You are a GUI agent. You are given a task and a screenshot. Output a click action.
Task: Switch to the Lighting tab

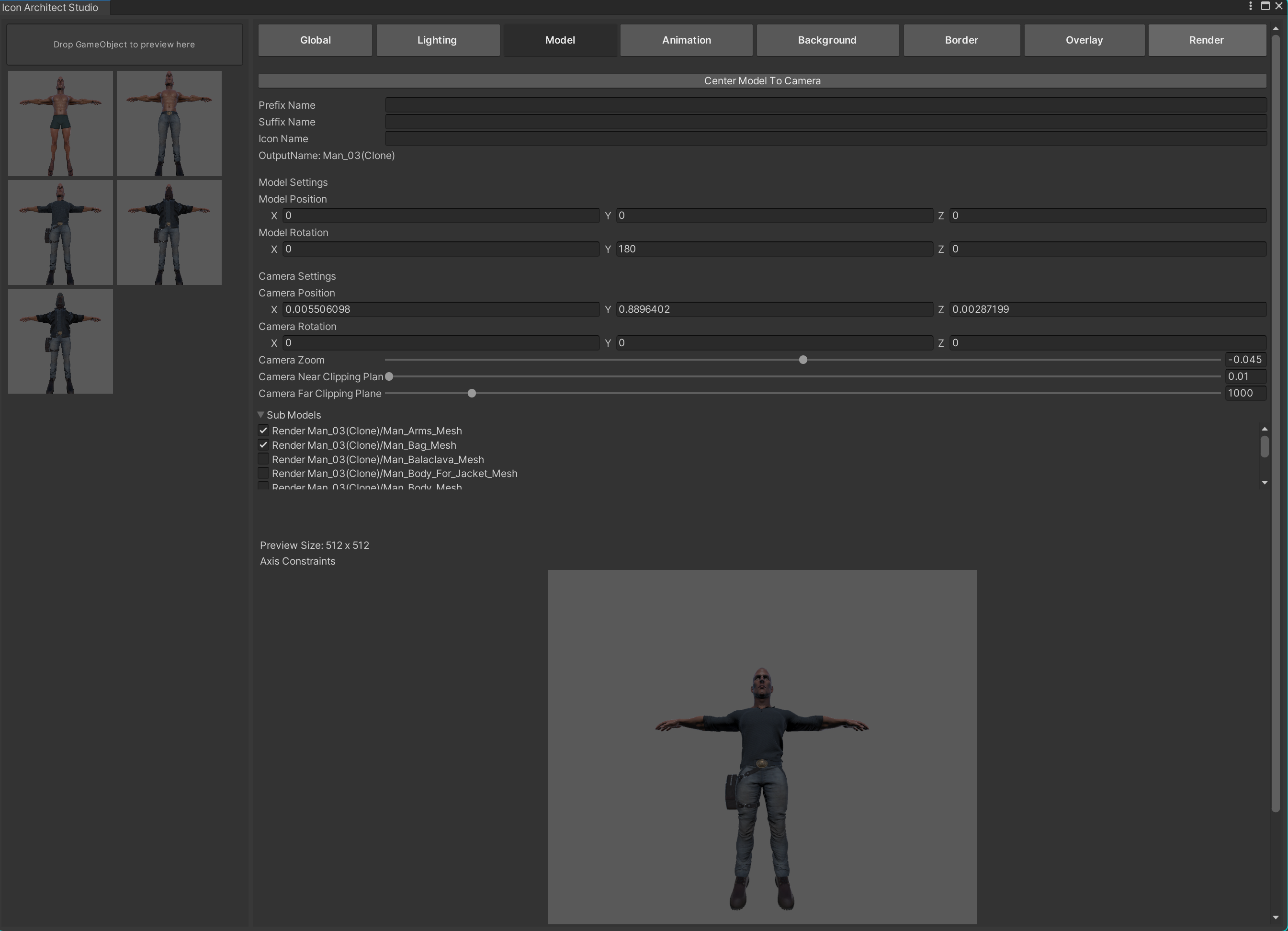point(437,40)
